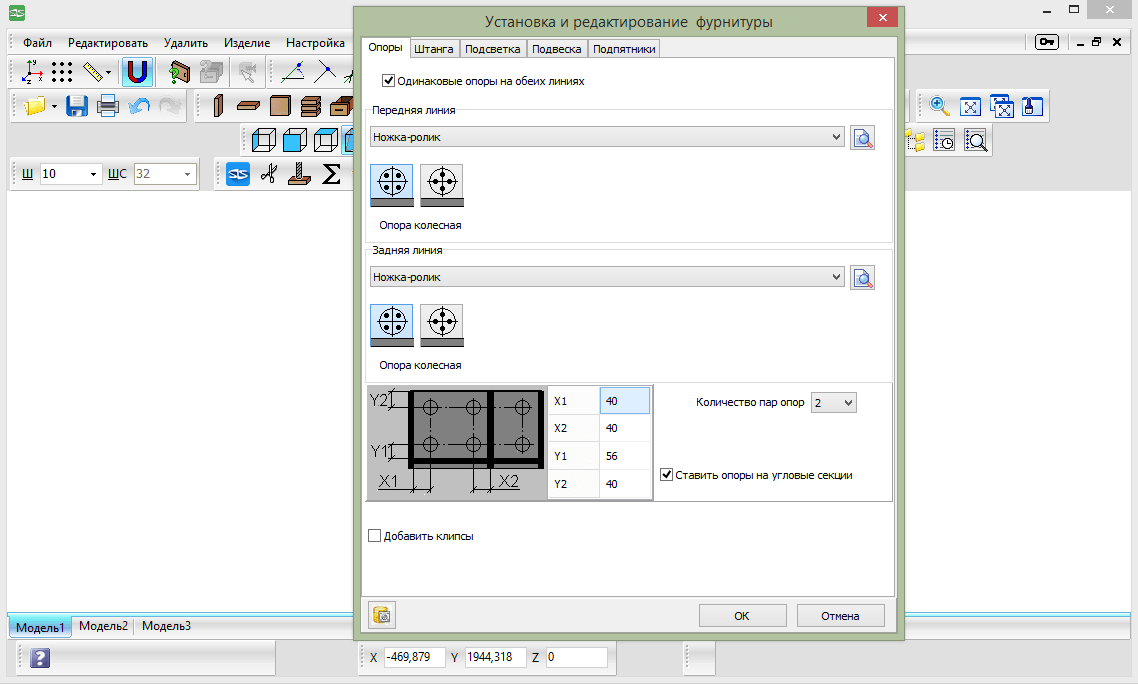Uncheck 'Ставить опоры на угловые секции'

[x=666, y=474]
